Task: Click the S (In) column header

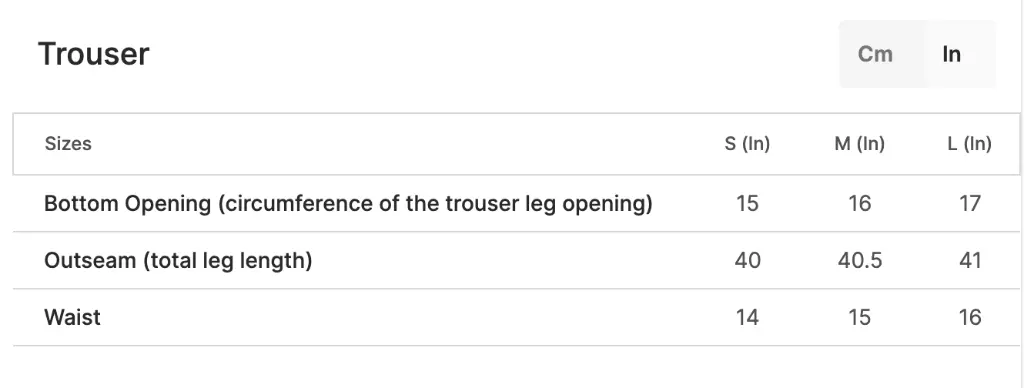Action: click(x=747, y=144)
